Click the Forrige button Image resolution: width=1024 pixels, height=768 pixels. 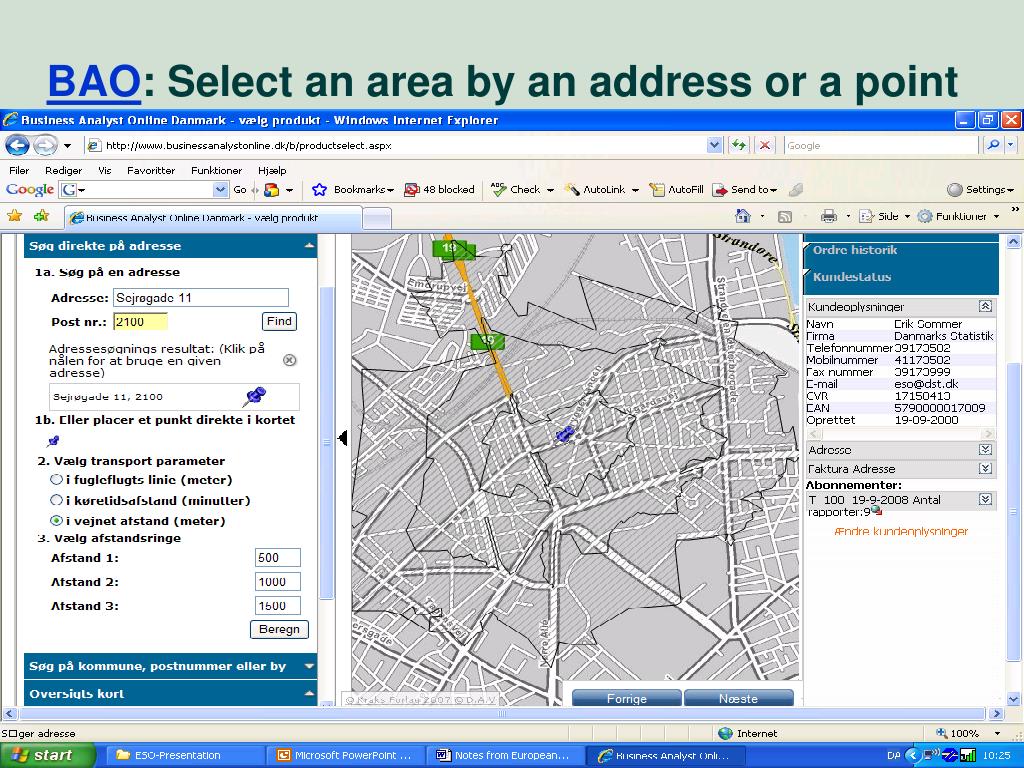[626, 698]
